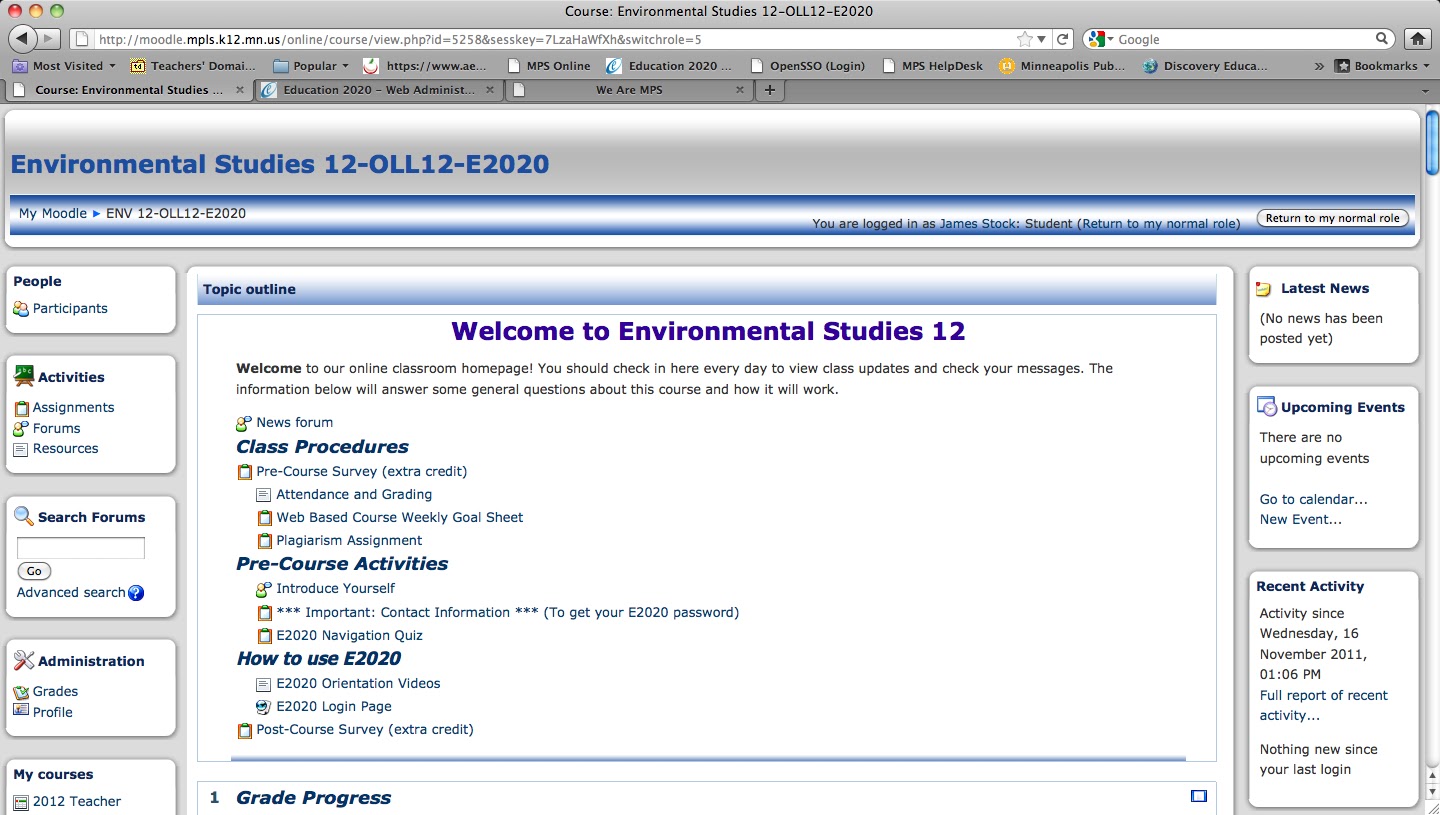1440x815 pixels.
Task: Open the Google search engine dropdown
Action: point(1098,39)
